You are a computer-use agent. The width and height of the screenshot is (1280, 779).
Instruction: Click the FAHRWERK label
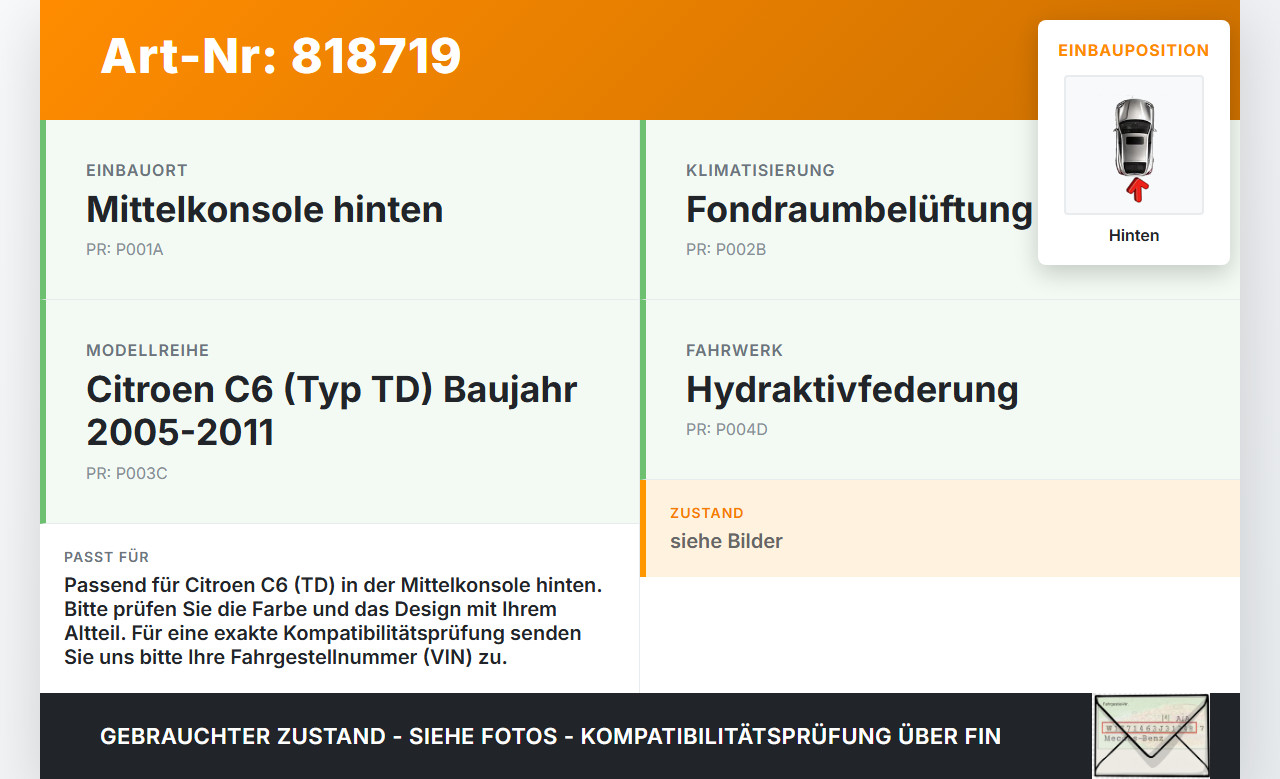(734, 351)
